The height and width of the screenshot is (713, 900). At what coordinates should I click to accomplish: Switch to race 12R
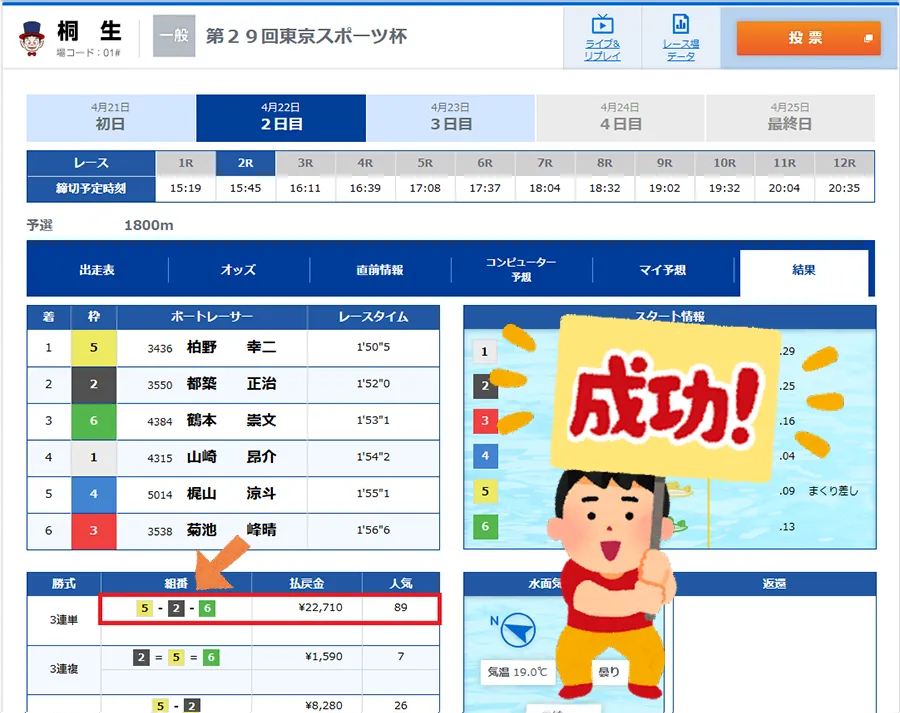(x=844, y=163)
